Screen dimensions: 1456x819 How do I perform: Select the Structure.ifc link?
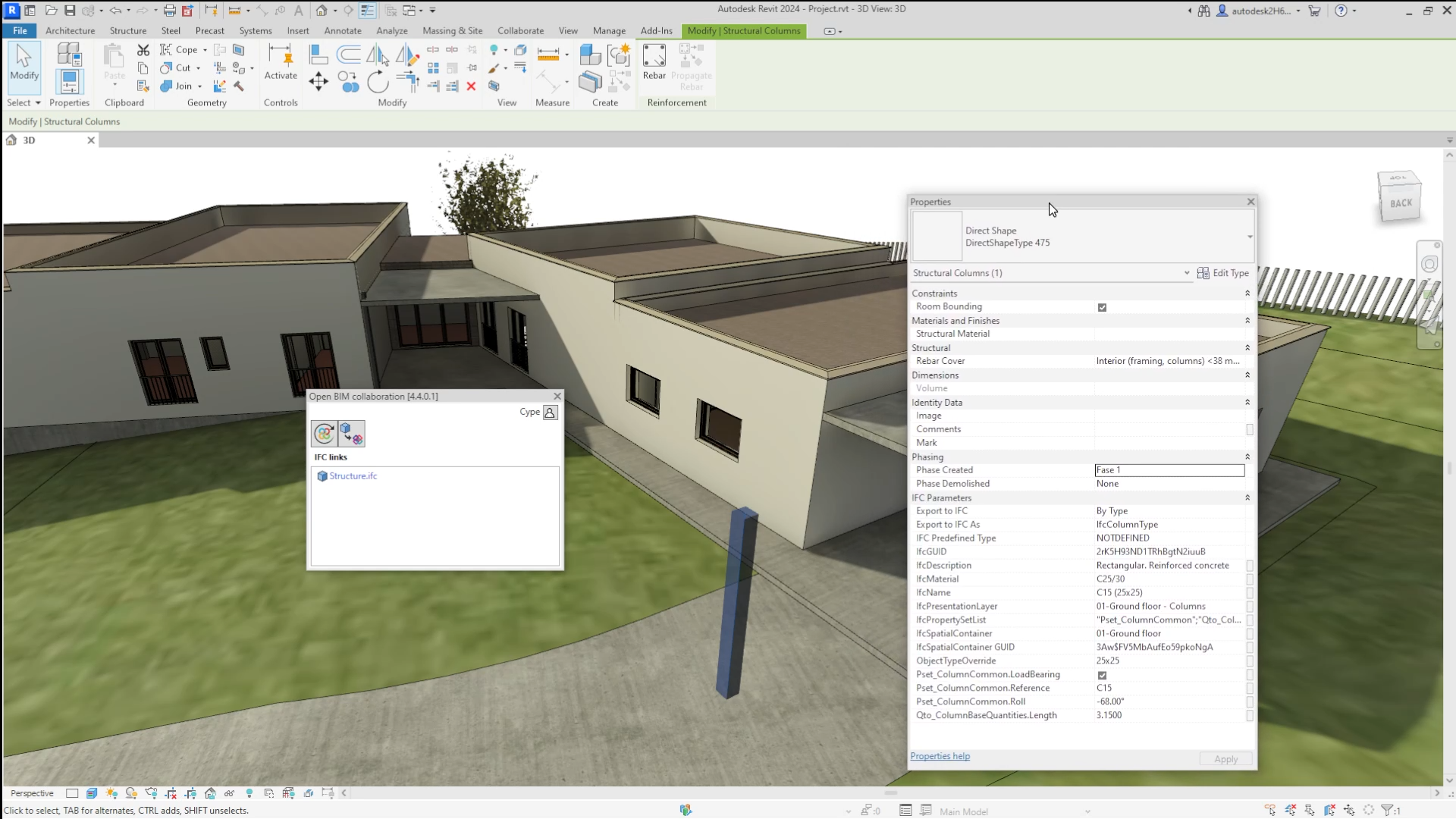(353, 476)
